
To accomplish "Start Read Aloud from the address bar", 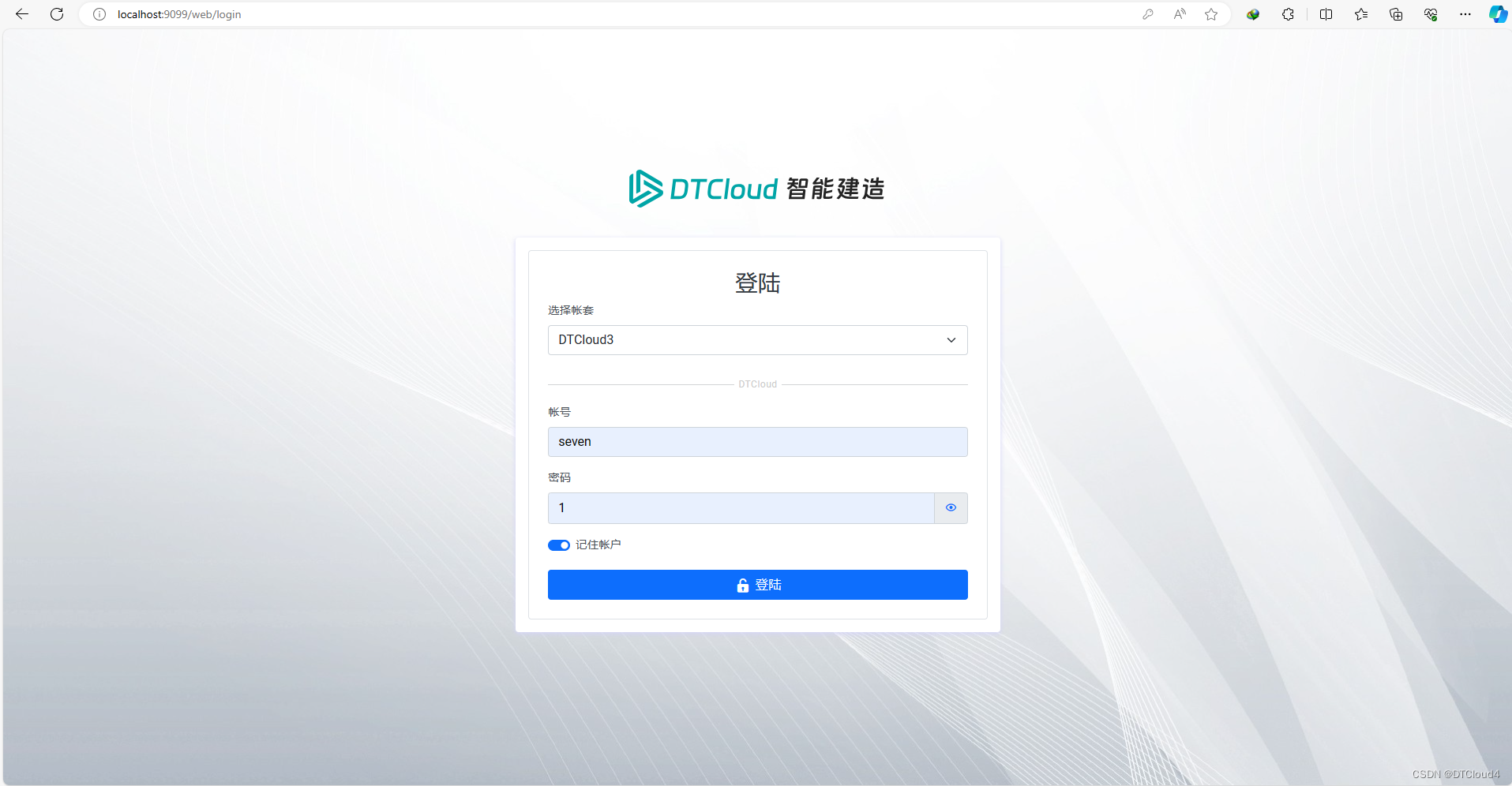I will (1180, 14).
